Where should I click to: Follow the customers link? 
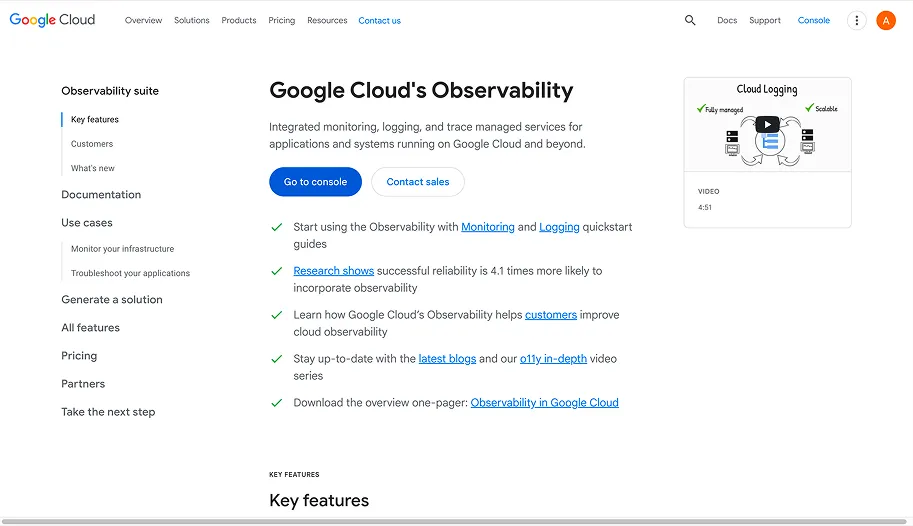[551, 315]
